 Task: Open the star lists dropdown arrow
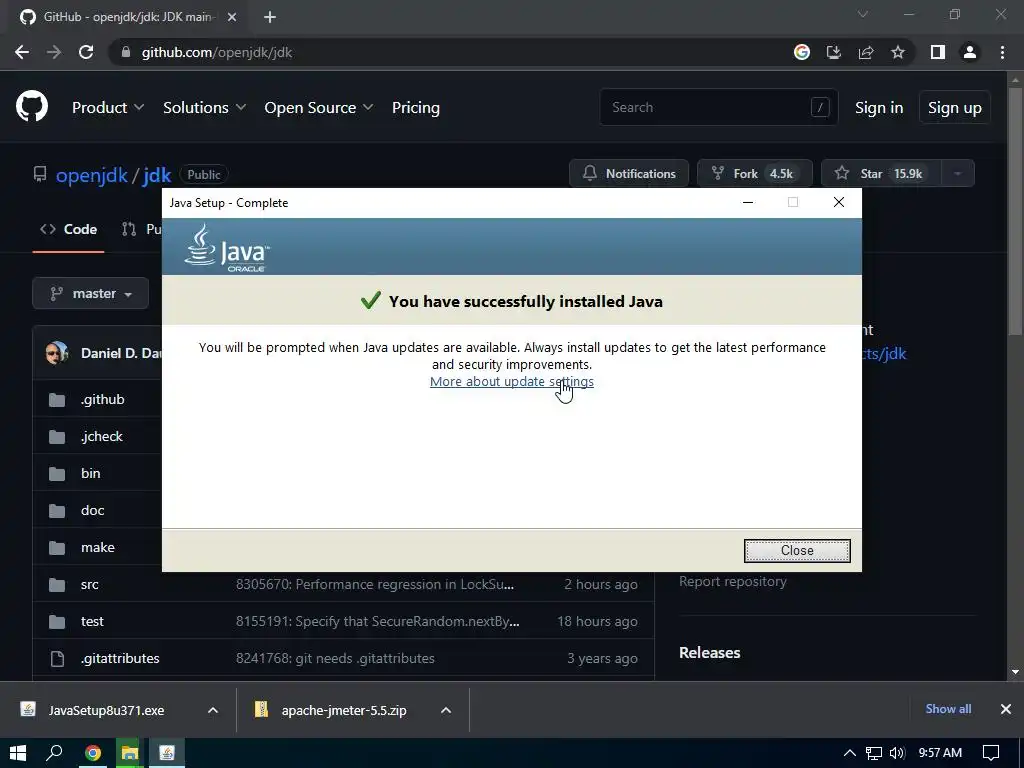tap(958, 174)
